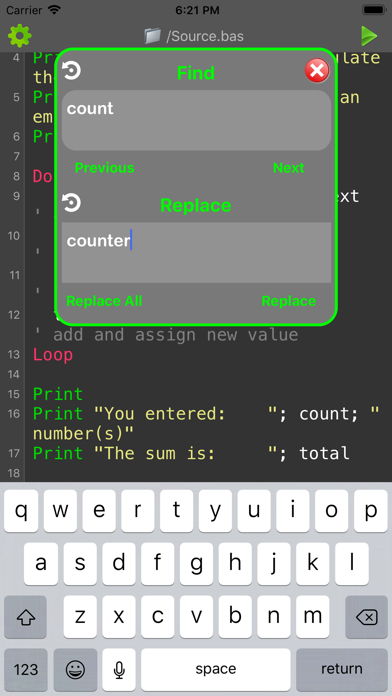The image size is (392, 696).
Task: Jump to the Next match
Action: (289, 168)
